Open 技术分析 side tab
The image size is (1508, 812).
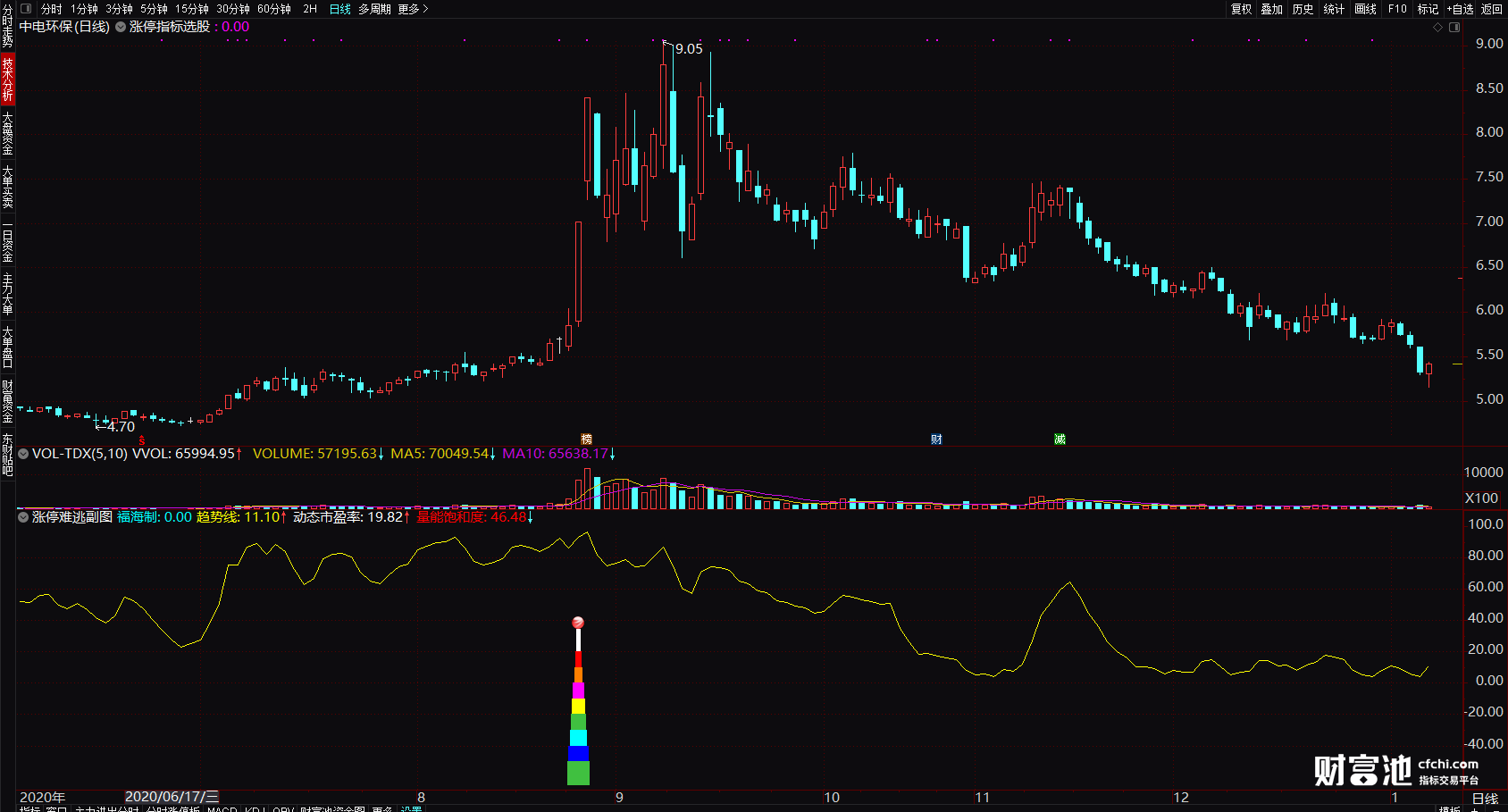coord(7,79)
